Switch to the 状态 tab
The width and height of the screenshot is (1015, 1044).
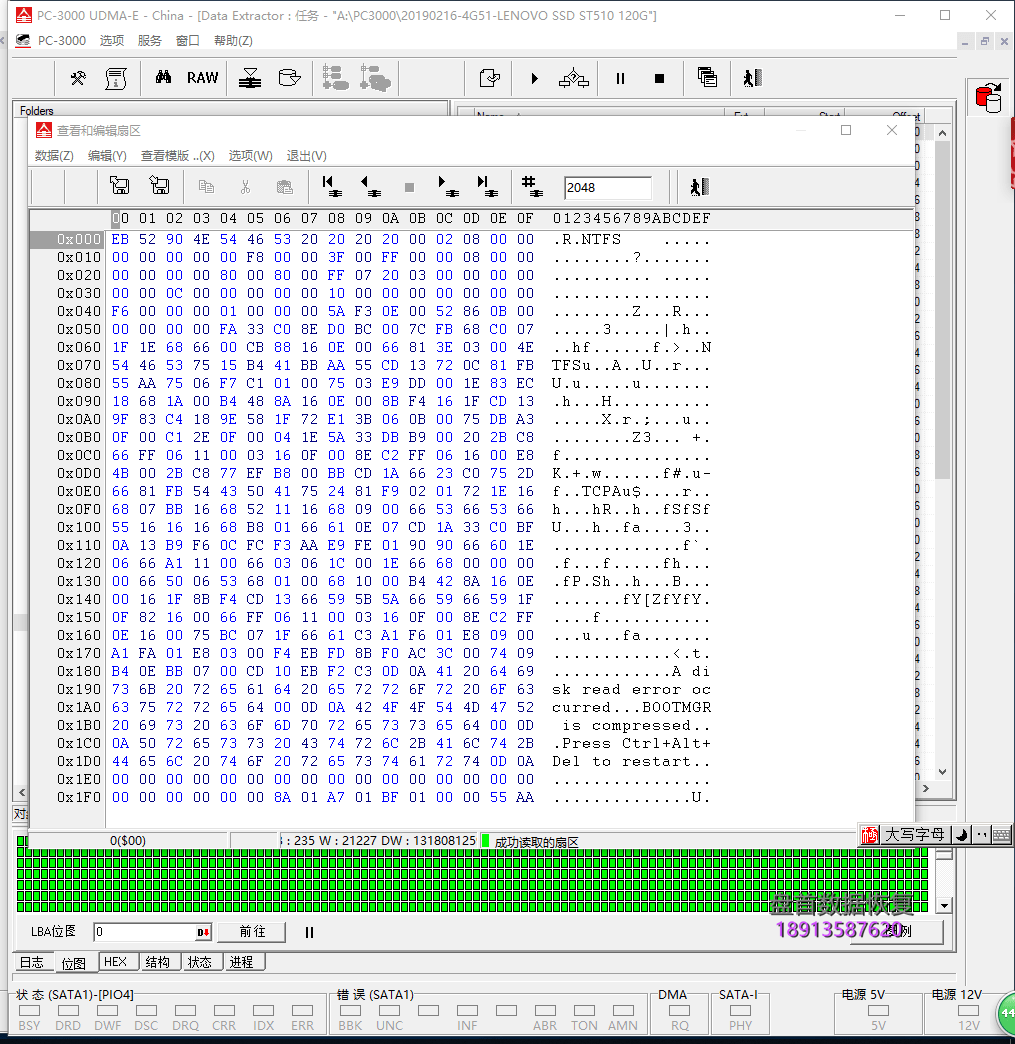200,962
